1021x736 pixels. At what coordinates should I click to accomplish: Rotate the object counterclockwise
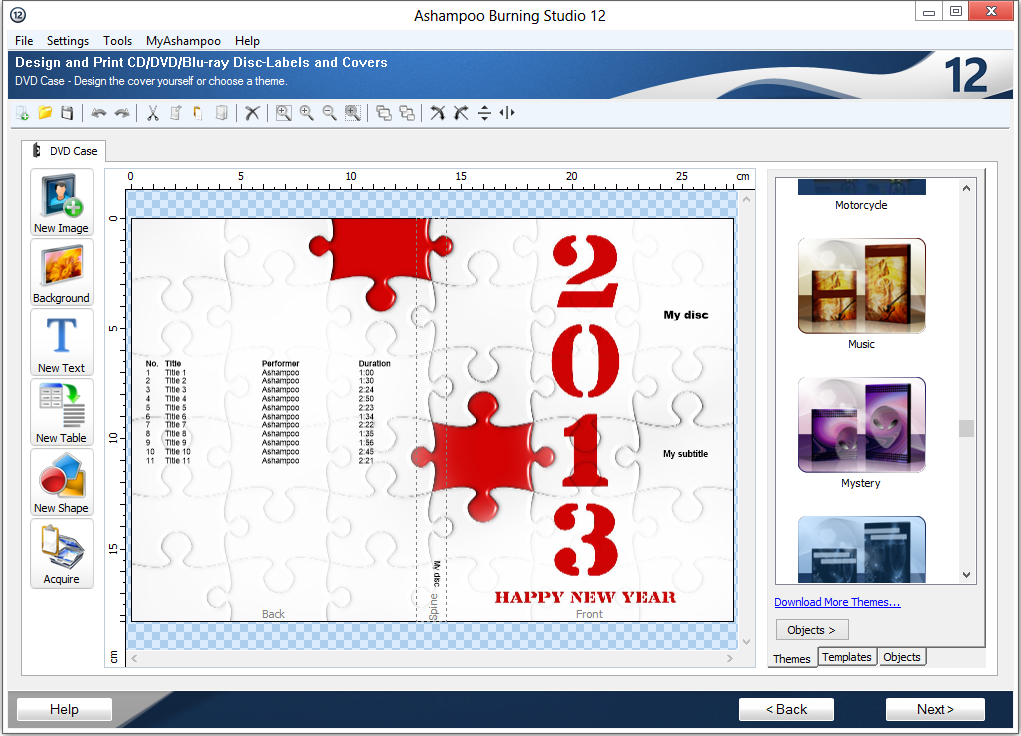point(461,113)
